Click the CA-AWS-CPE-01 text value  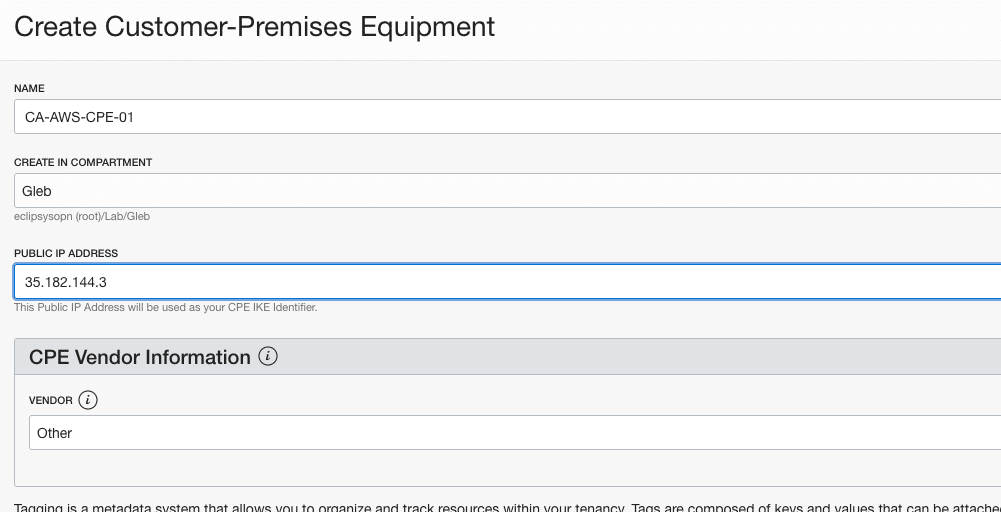(80, 117)
